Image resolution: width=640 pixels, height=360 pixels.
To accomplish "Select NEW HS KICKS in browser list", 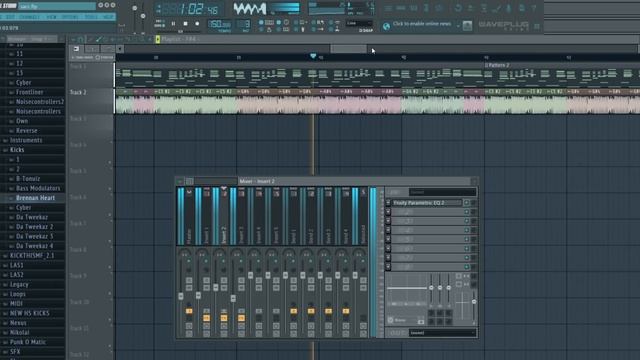I will [x=29, y=313].
